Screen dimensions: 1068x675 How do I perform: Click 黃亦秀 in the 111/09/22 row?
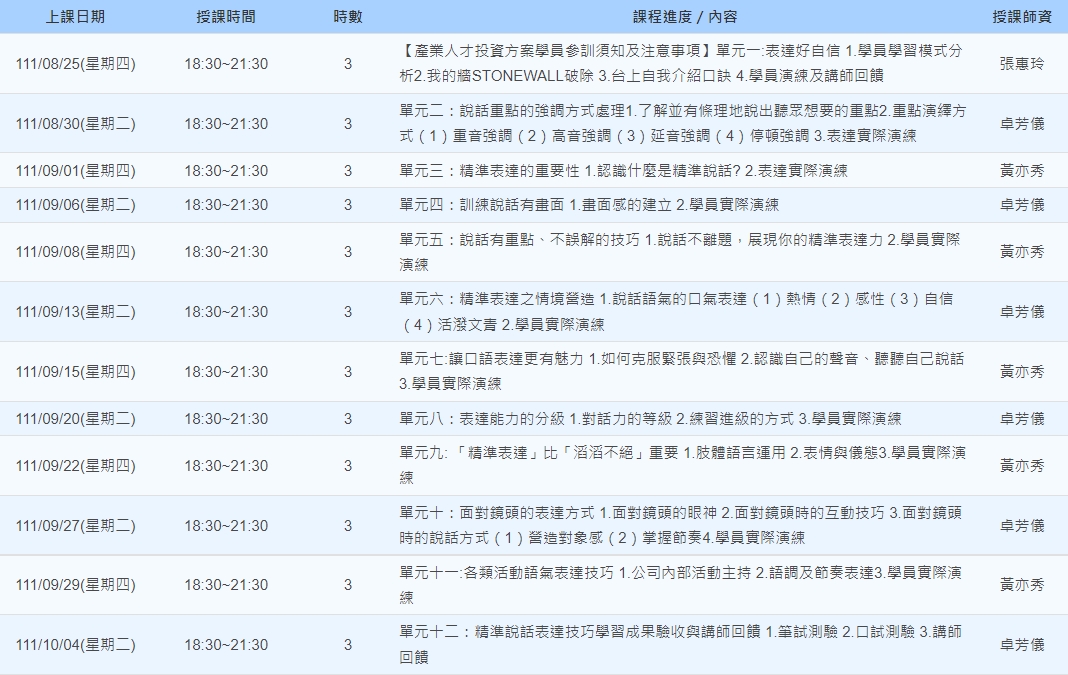tap(1022, 466)
